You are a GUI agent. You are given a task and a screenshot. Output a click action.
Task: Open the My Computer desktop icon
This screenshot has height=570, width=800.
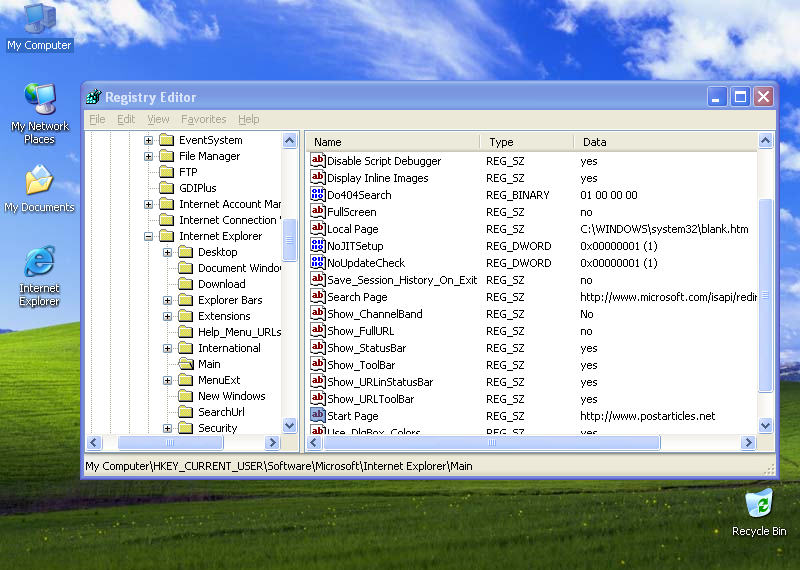(39, 26)
